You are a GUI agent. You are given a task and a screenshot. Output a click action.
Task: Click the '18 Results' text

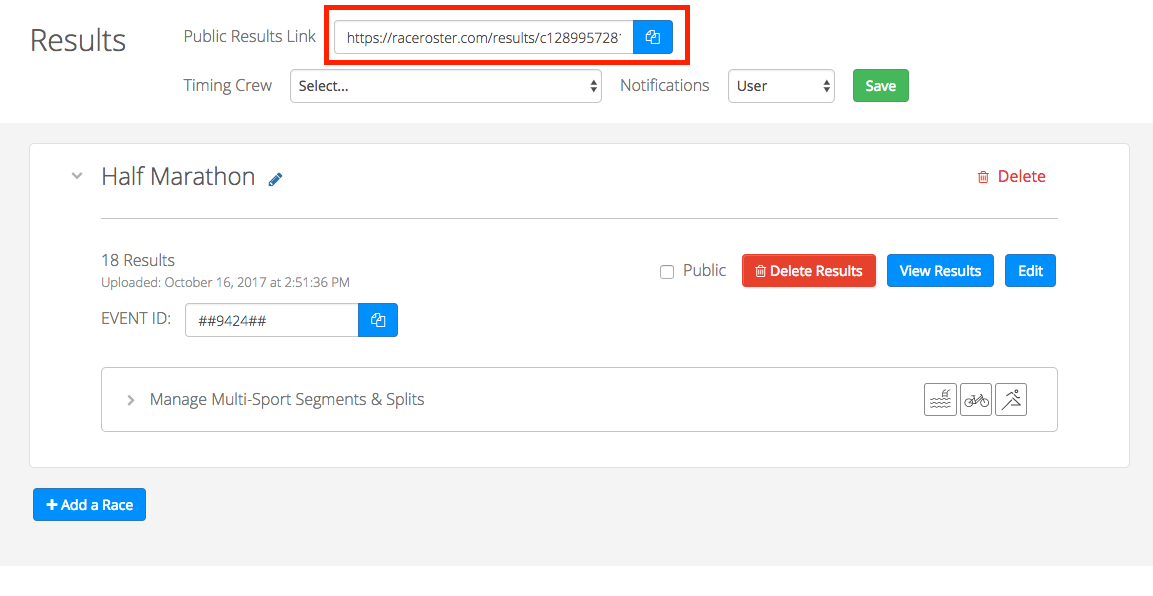point(138,260)
